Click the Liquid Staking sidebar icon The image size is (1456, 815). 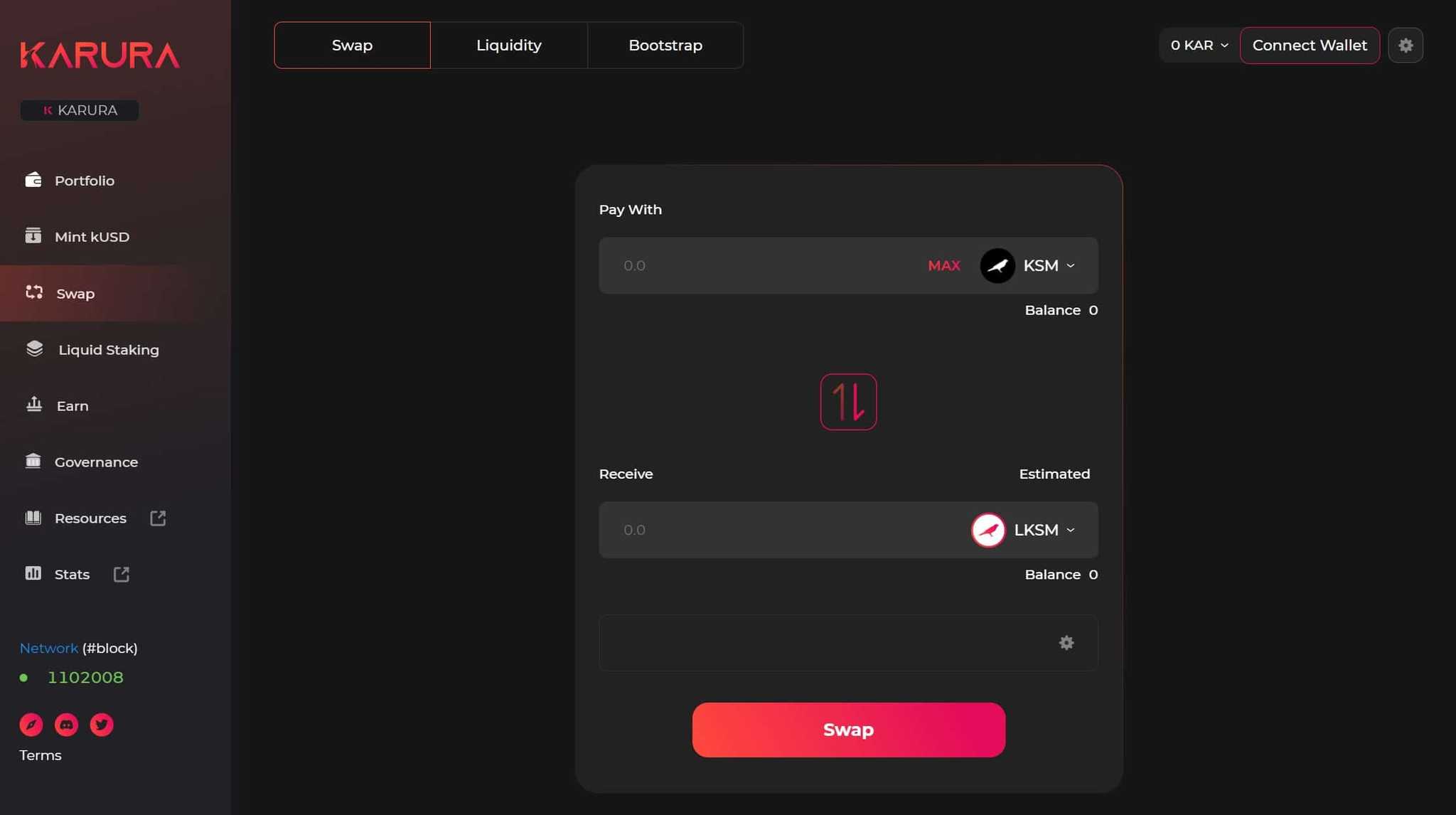(x=35, y=349)
